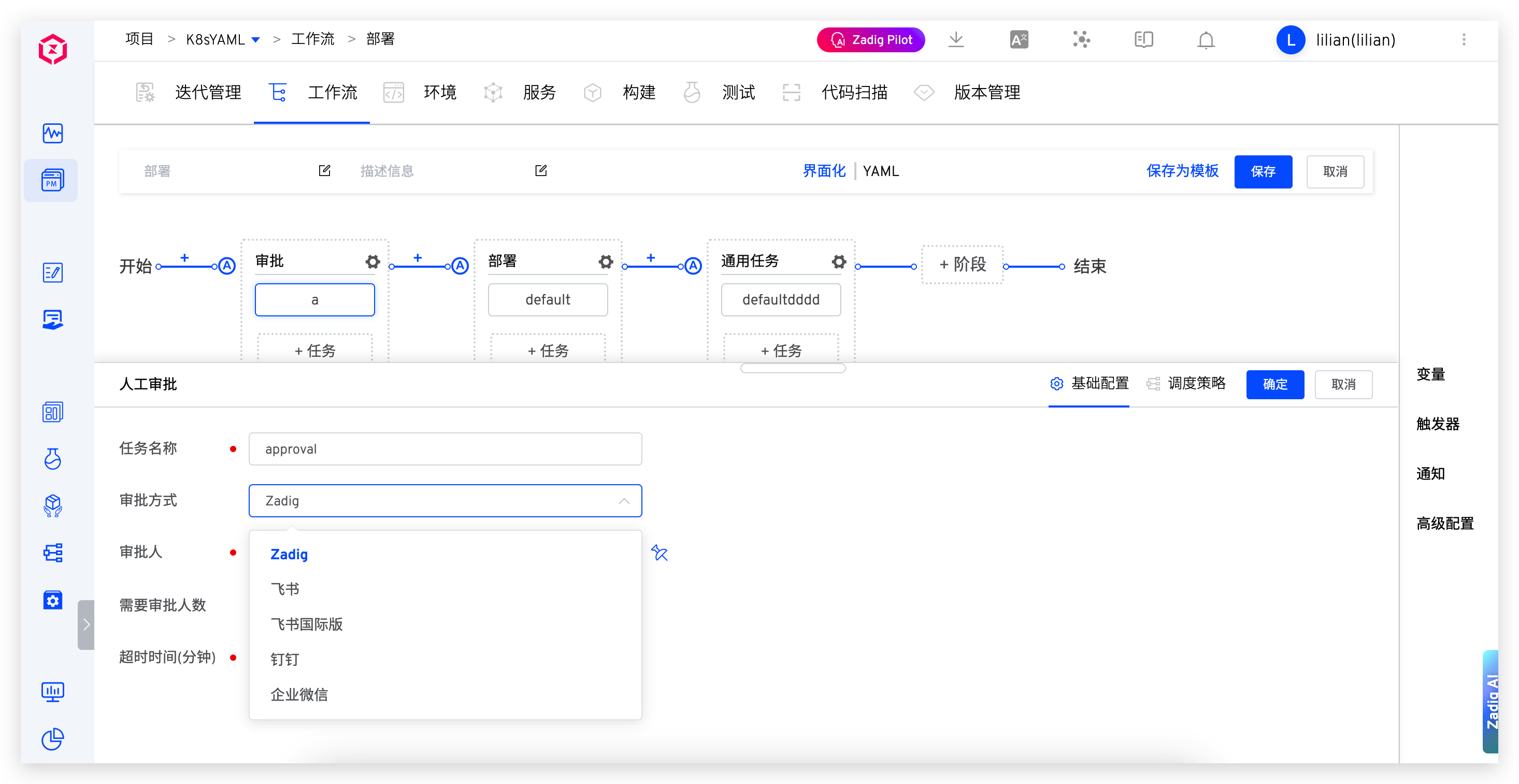The width and height of the screenshot is (1519, 784).
Task: Open settings gear on the 审批 stage
Action: [372, 262]
